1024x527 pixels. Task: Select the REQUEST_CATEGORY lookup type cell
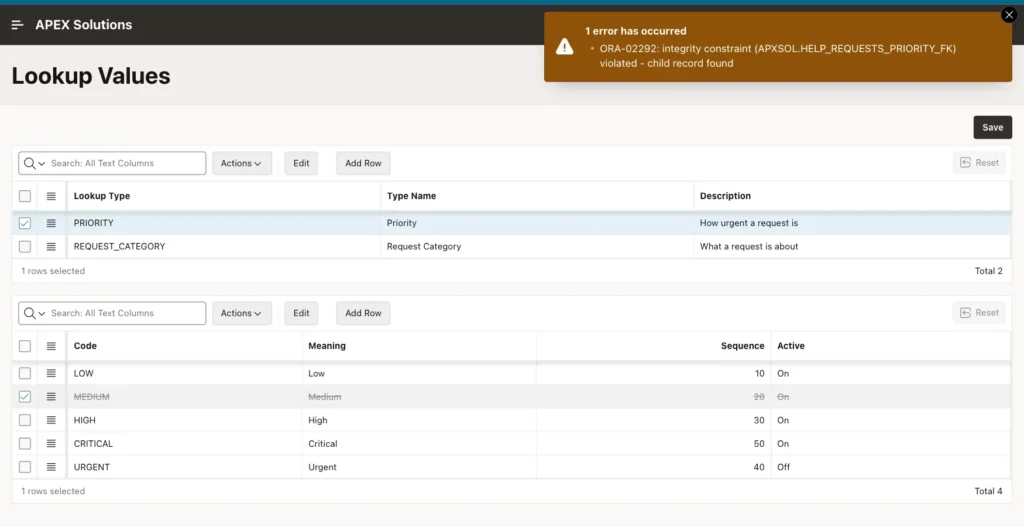click(224, 247)
